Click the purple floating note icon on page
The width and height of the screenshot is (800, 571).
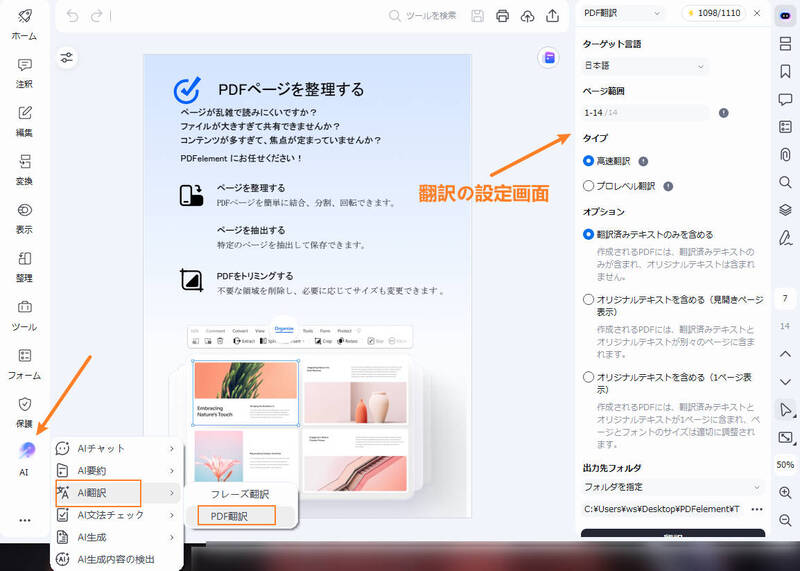click(549, 58)
